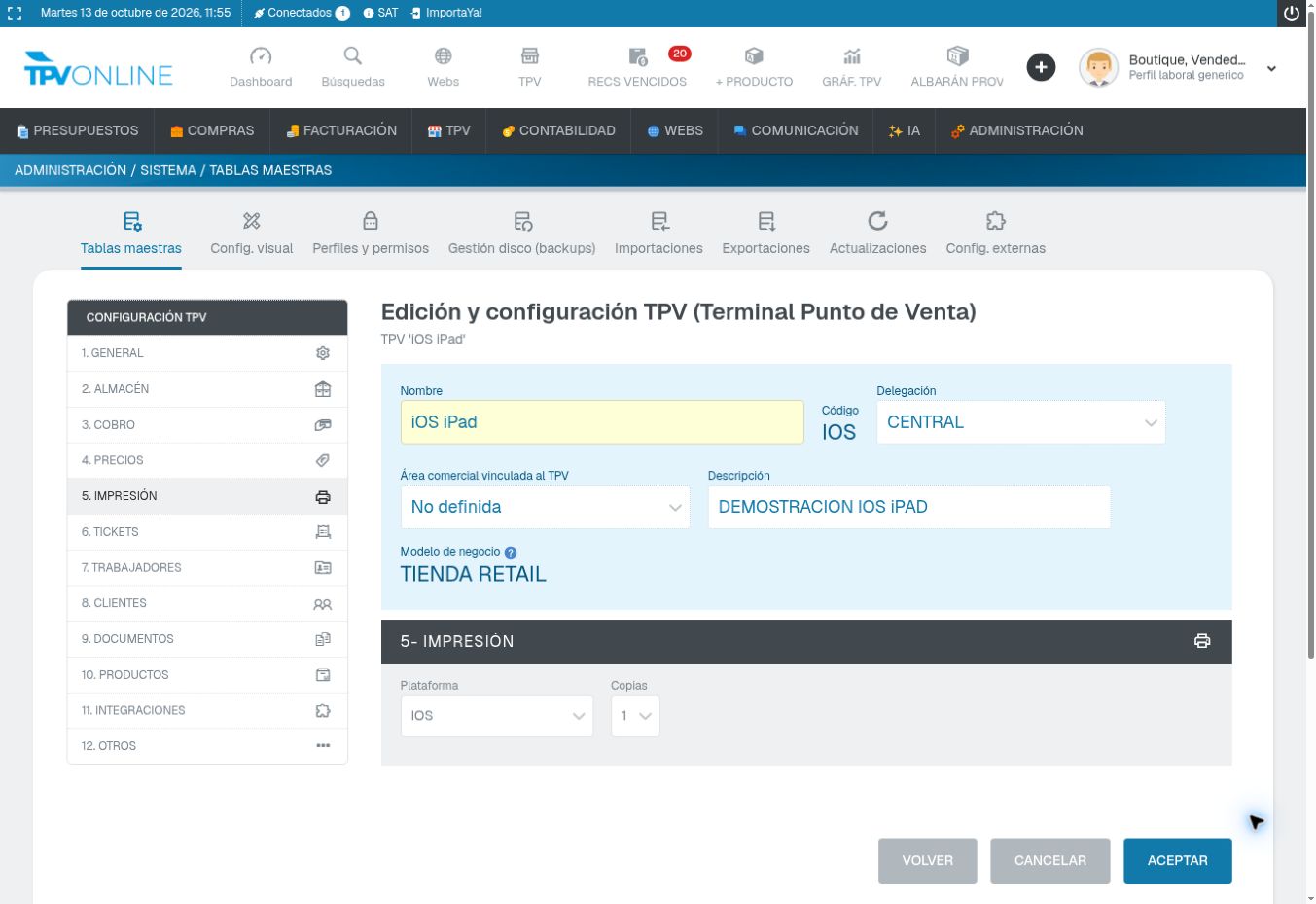Image resolution: width=1316 pixels, height=904 pixels.
Task: Open GRÁF. TPV chart icon
Action: (852, 56)
